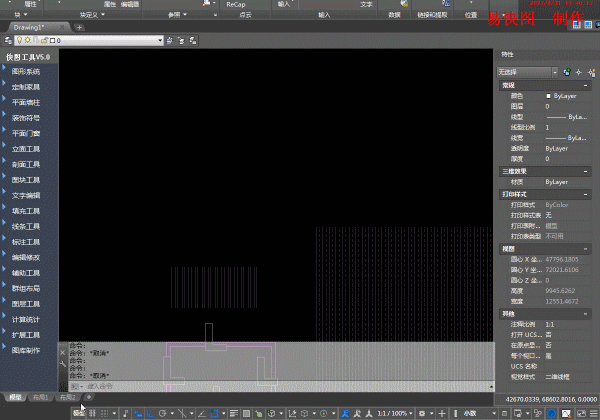Switch to 模型 model tab
Image resolution: width=600 pixels, height=420 pixels.
pos(15,397)
